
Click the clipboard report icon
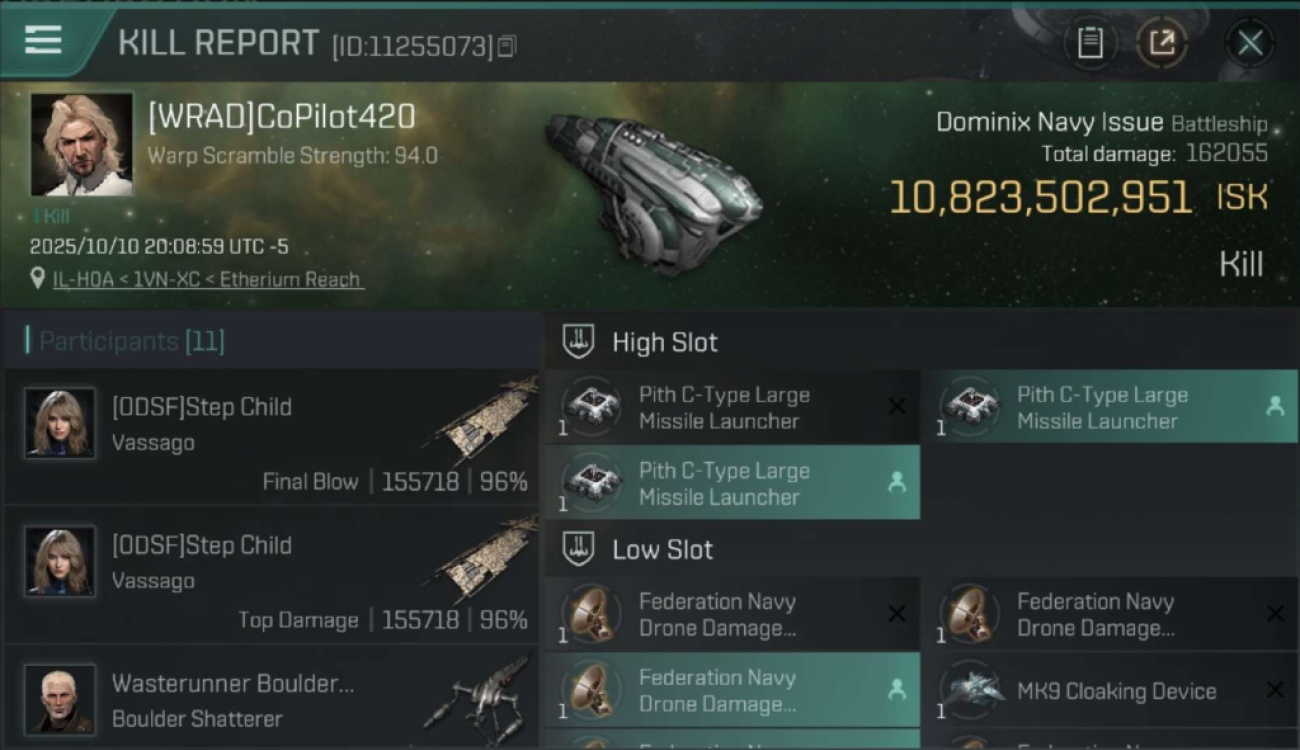[x=1090, y=43]
